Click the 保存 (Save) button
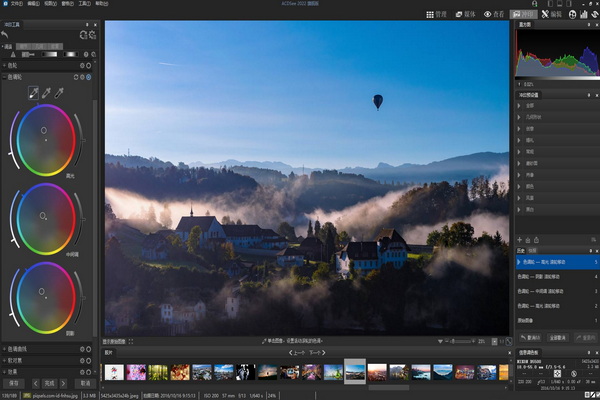This screenshot has height=400, width=600. pos(14,383)
